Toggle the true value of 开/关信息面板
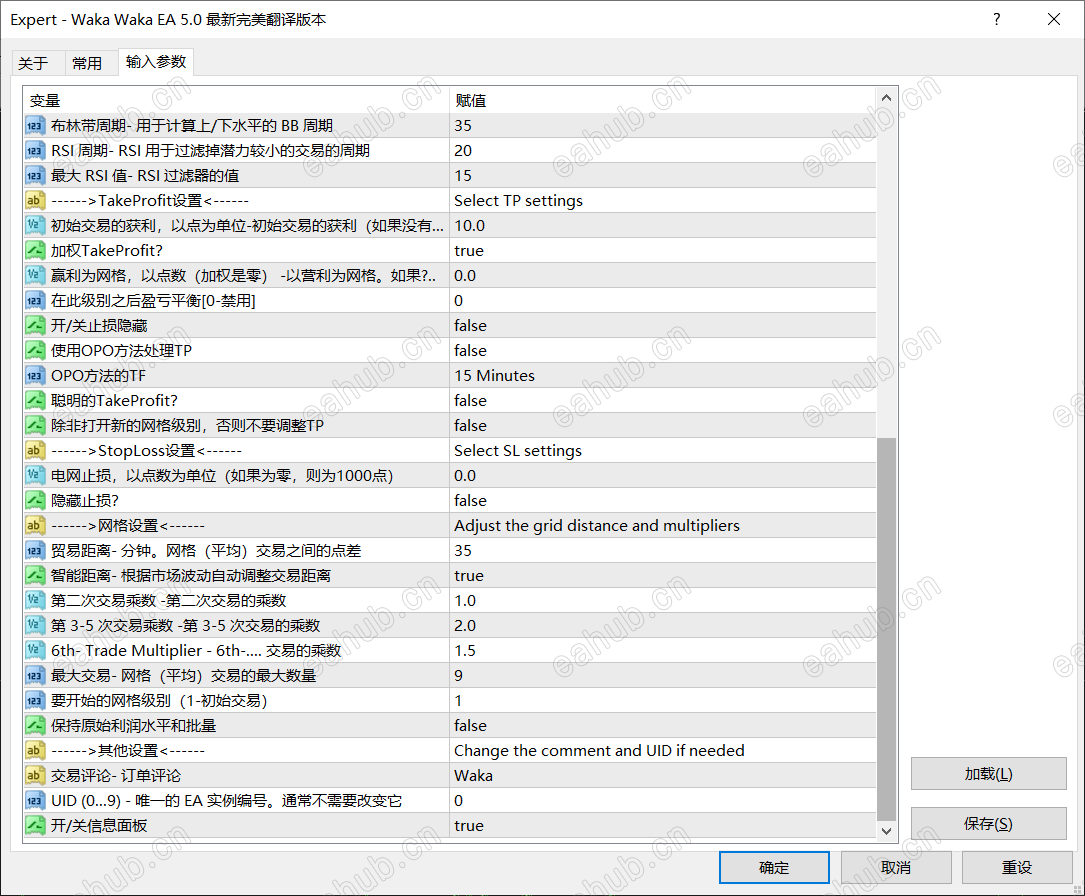The image size is (1085, 896). pos(663,825)
